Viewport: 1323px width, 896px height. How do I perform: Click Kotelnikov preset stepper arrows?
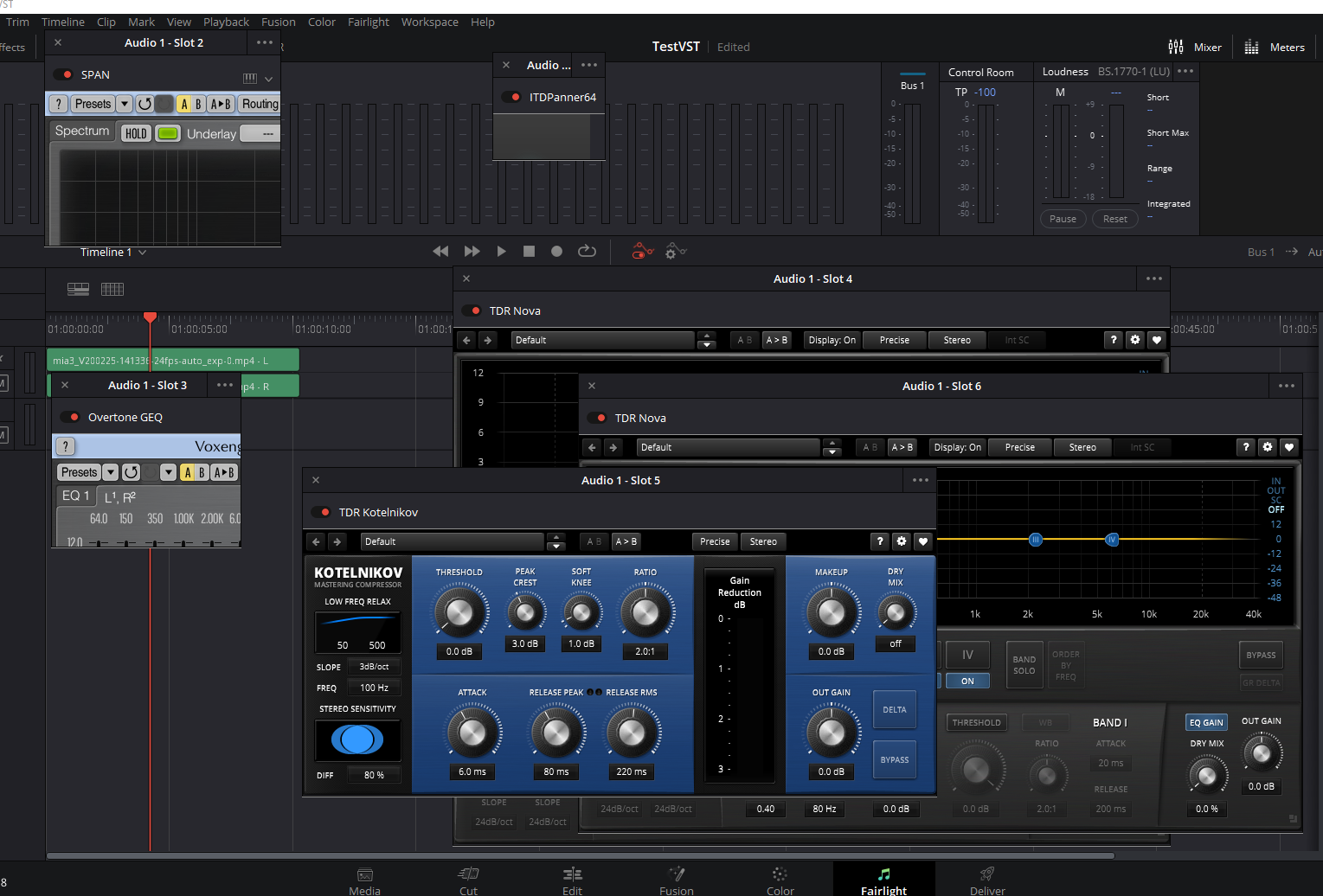(x=556, y=541)
